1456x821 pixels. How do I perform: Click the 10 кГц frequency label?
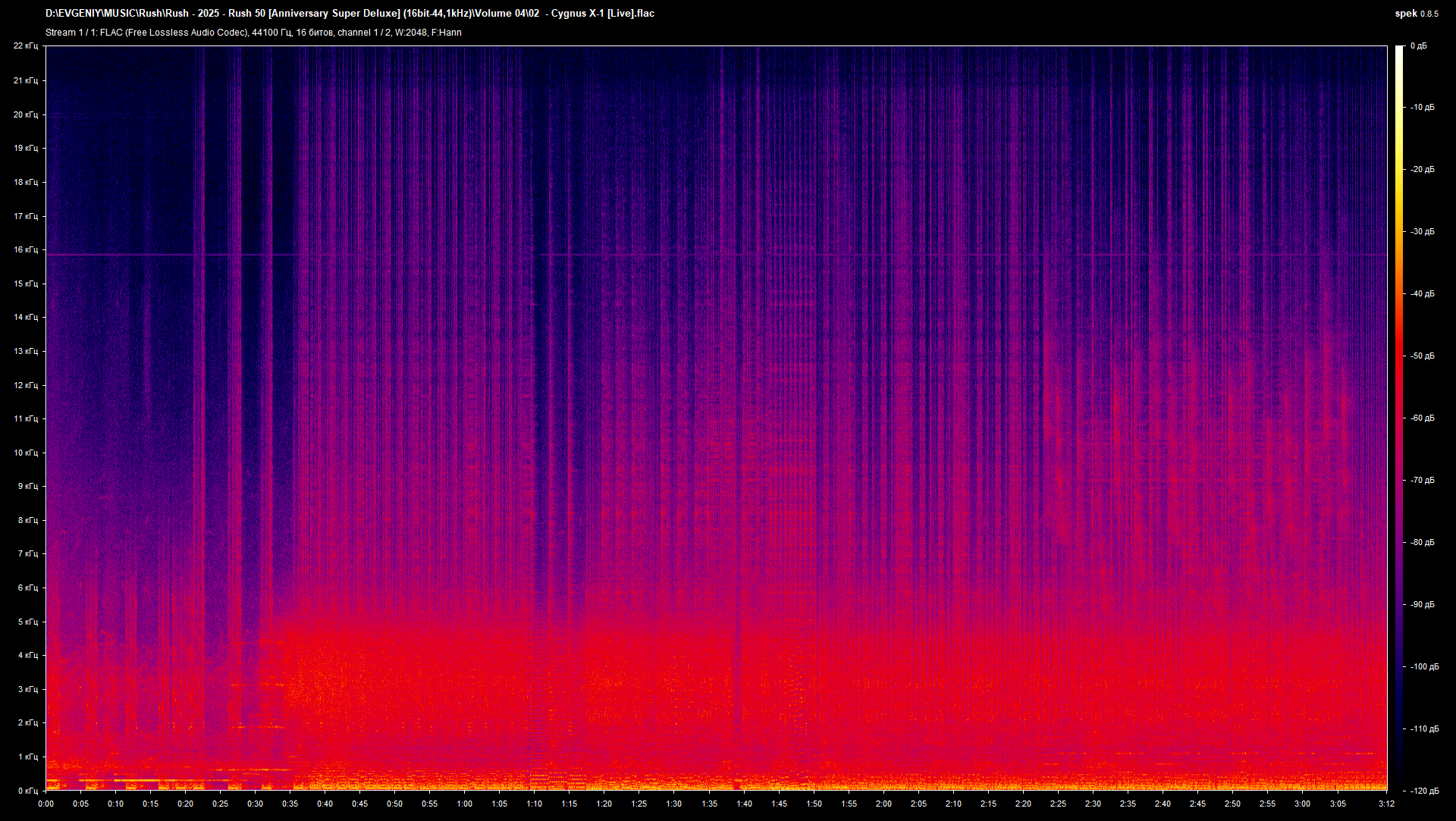point(26,453)
